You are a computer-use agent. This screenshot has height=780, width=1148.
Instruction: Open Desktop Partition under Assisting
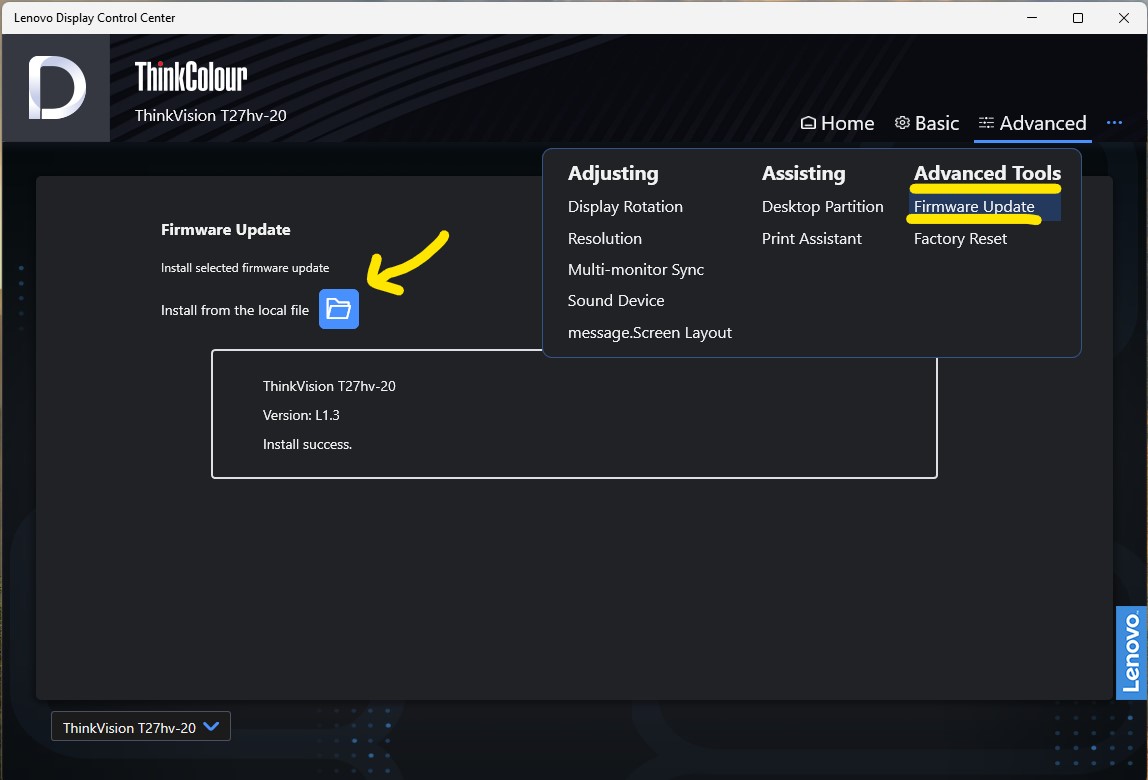tap(822, 207)
